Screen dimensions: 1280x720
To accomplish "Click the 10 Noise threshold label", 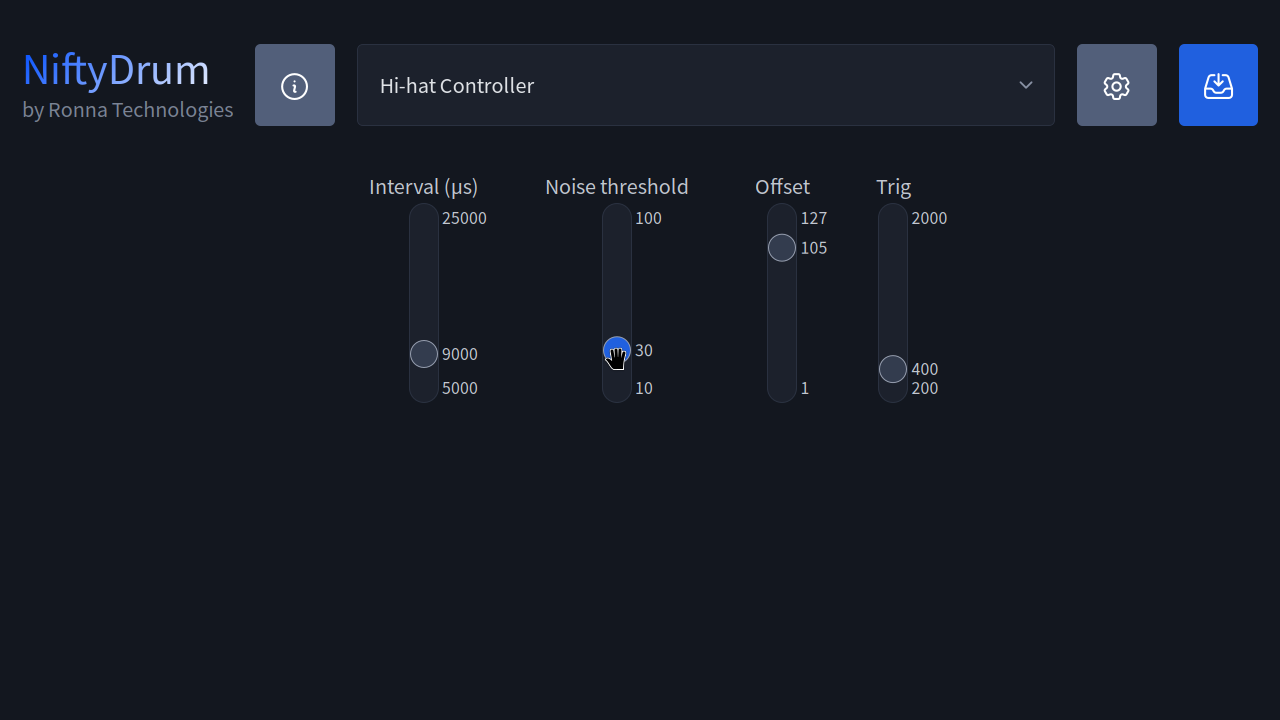I will 643,388.
